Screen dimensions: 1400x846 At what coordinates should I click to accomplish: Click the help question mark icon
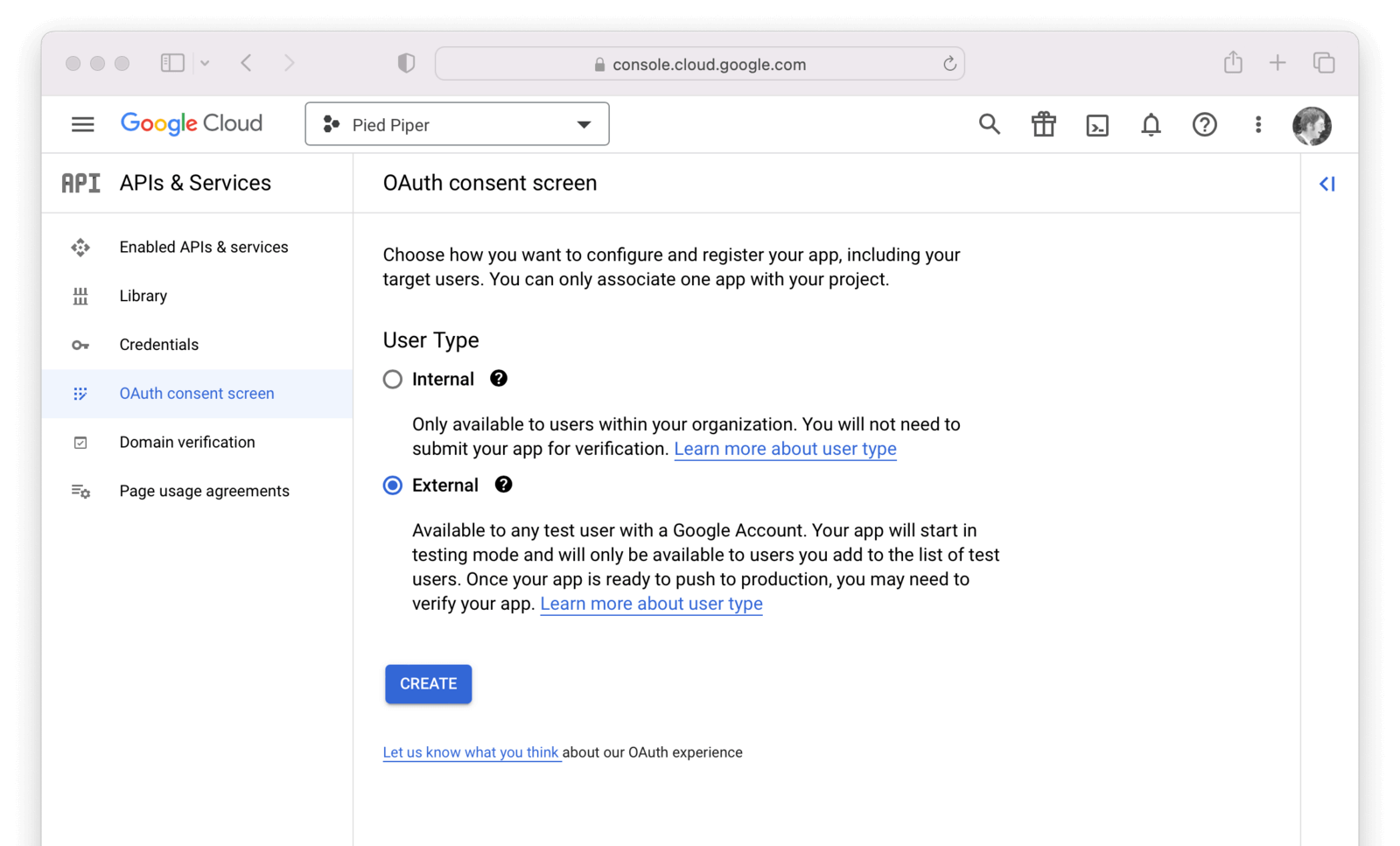pos(1205,125)
